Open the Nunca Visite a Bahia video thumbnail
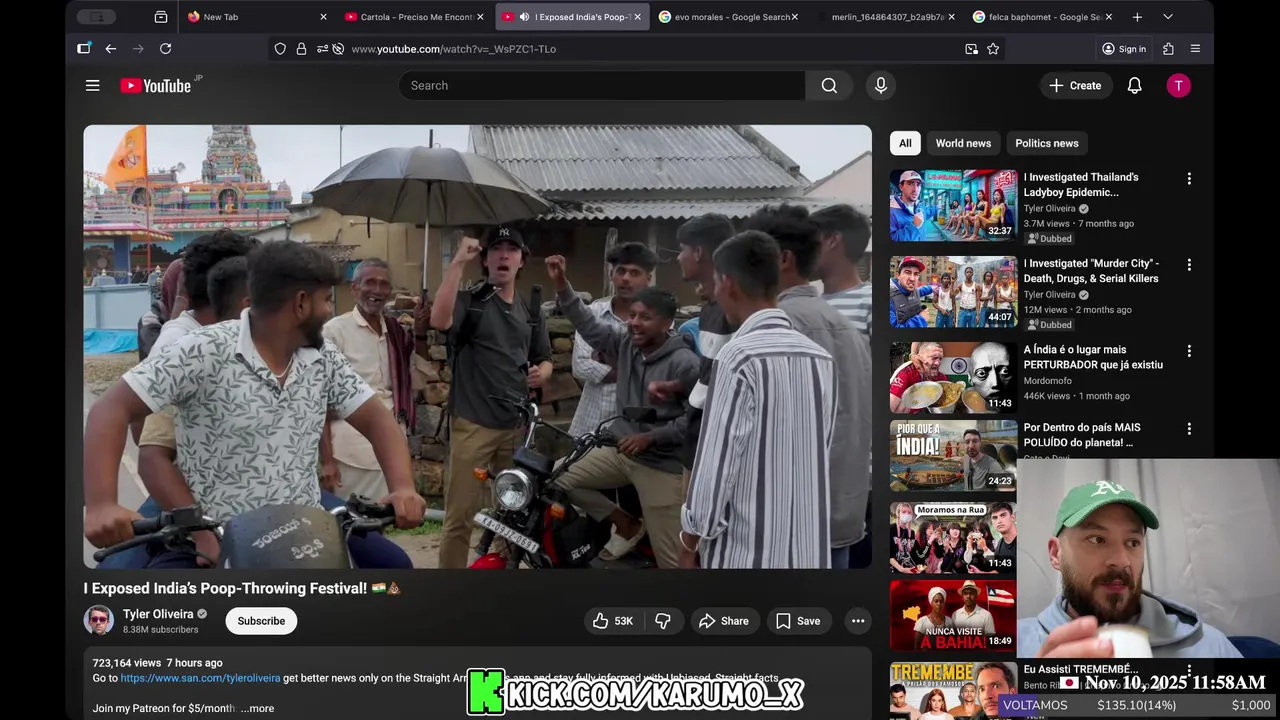 tap(953, 616)
